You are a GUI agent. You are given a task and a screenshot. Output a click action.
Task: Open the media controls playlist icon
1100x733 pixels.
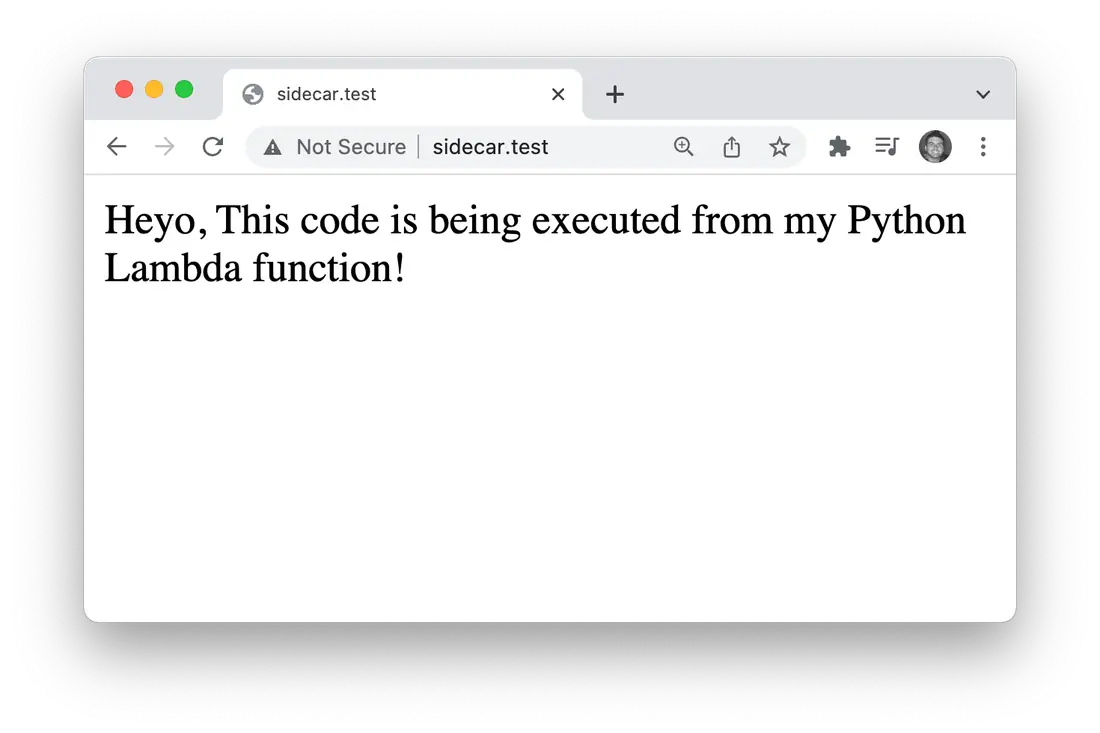click(x=887, y=146)
